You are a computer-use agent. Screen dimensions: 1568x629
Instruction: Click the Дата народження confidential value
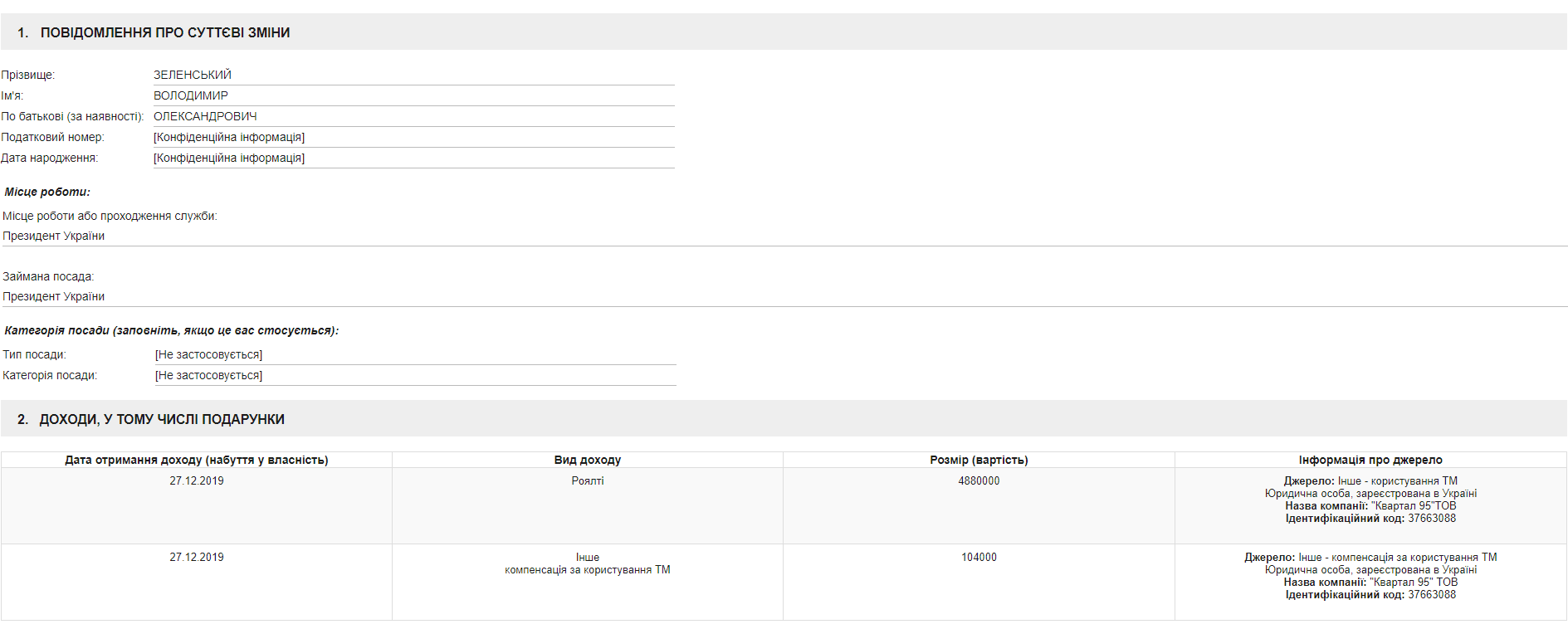[229, 158]
